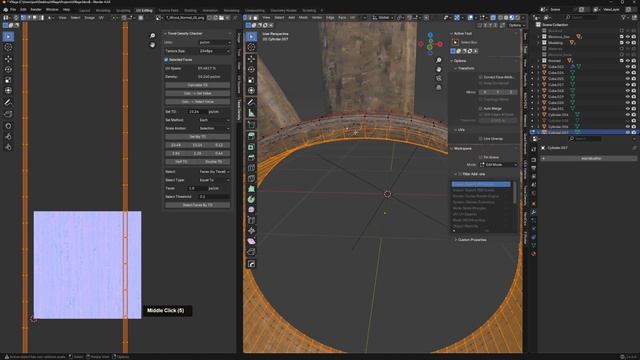Disable render for Cube.027 camera icon
Screen dimensions: 640x360
click(634, 84)
